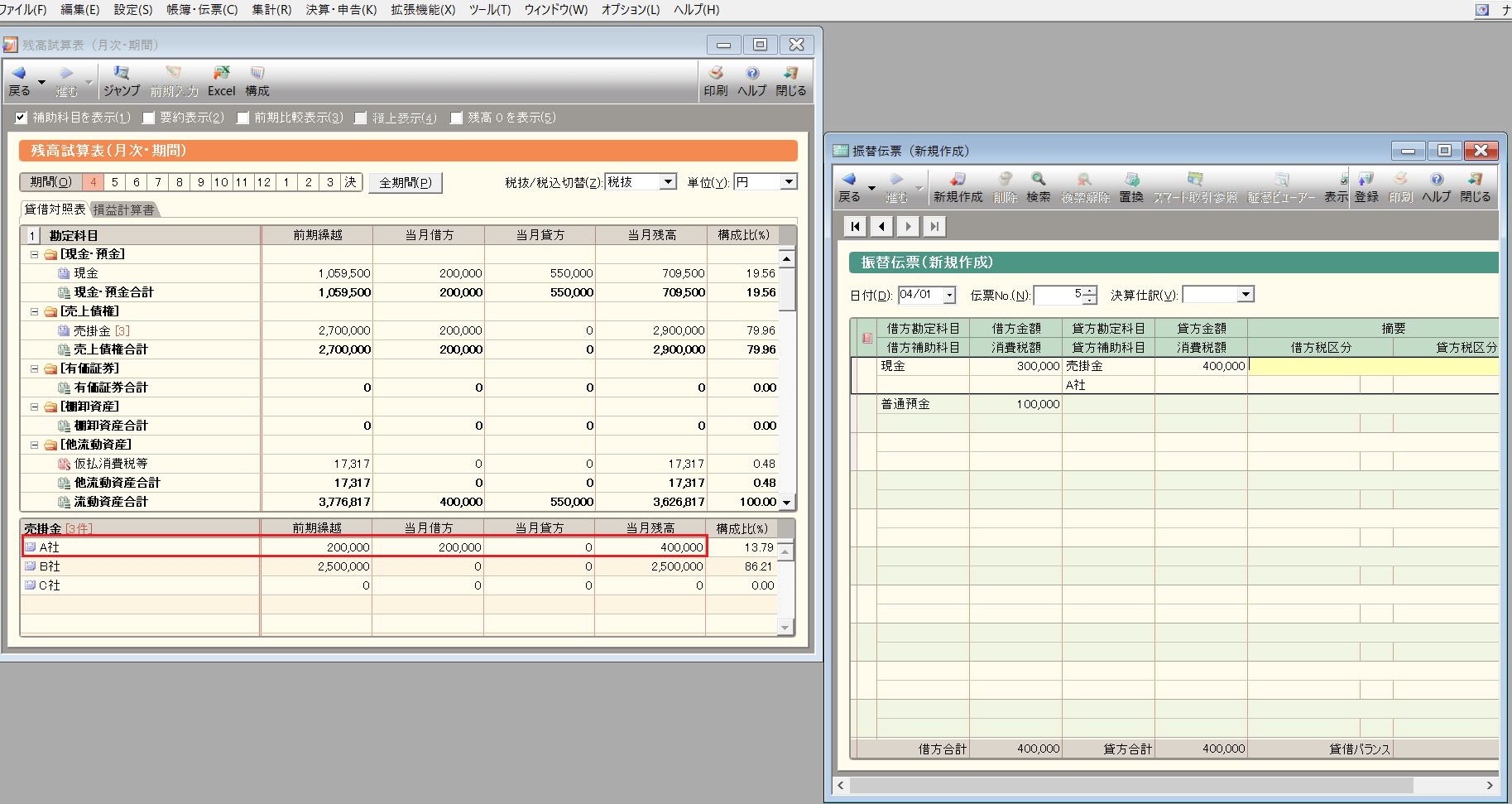Viewport: 1512px width, 804px height.
Task: Switch to 貸借対照表 tab
Action: point(55,209)
